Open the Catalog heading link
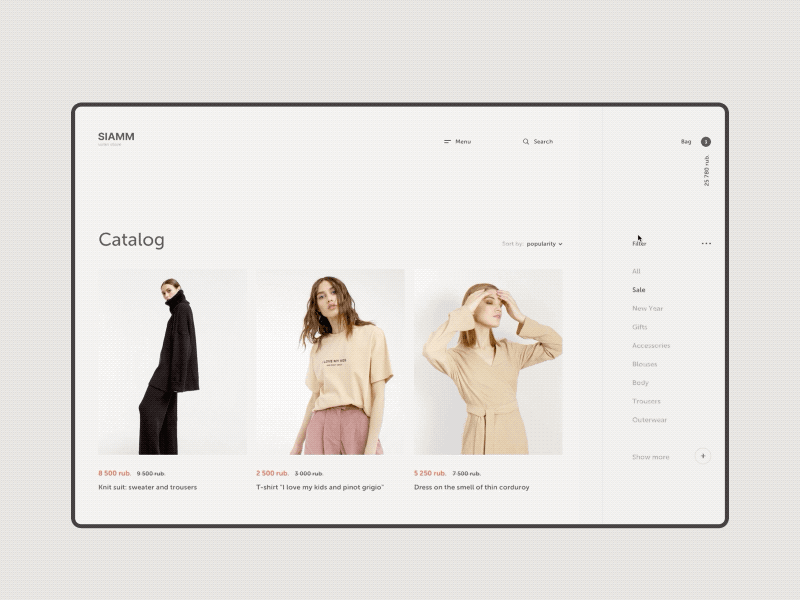This screenshot has width=800, height=600. tap(131, 239)
